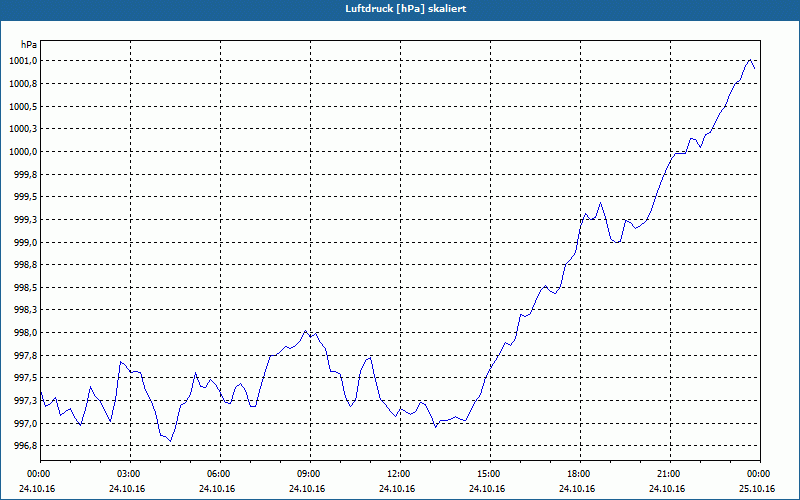800x500 pixels.
Task: Click the 'Luftdruck [hPa] skaliert' chart title
Action: [x=406, y=9]
